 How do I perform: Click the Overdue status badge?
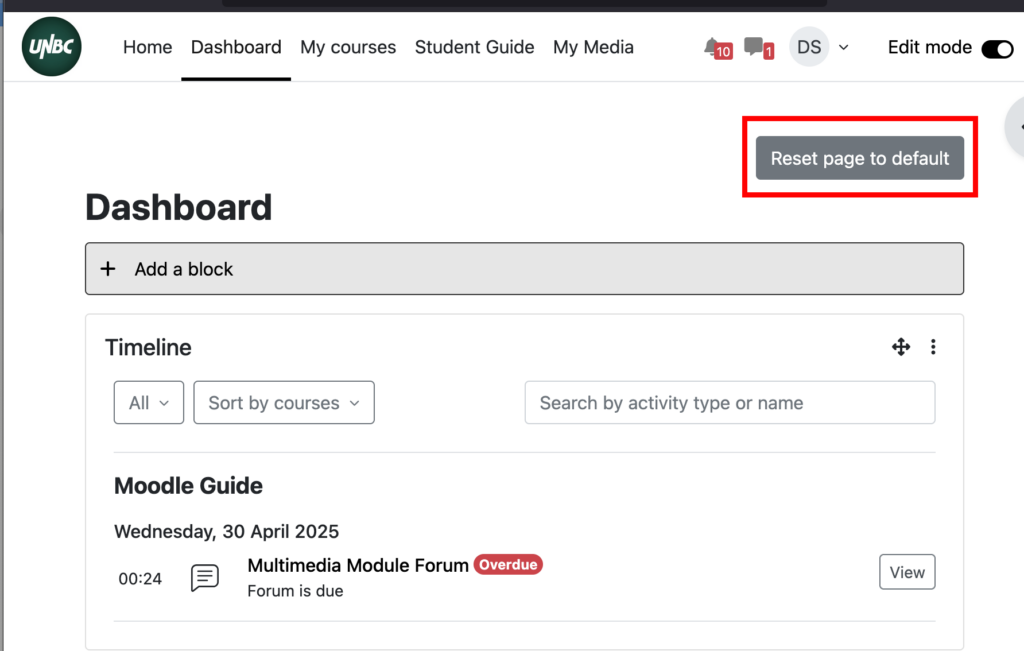508,564
